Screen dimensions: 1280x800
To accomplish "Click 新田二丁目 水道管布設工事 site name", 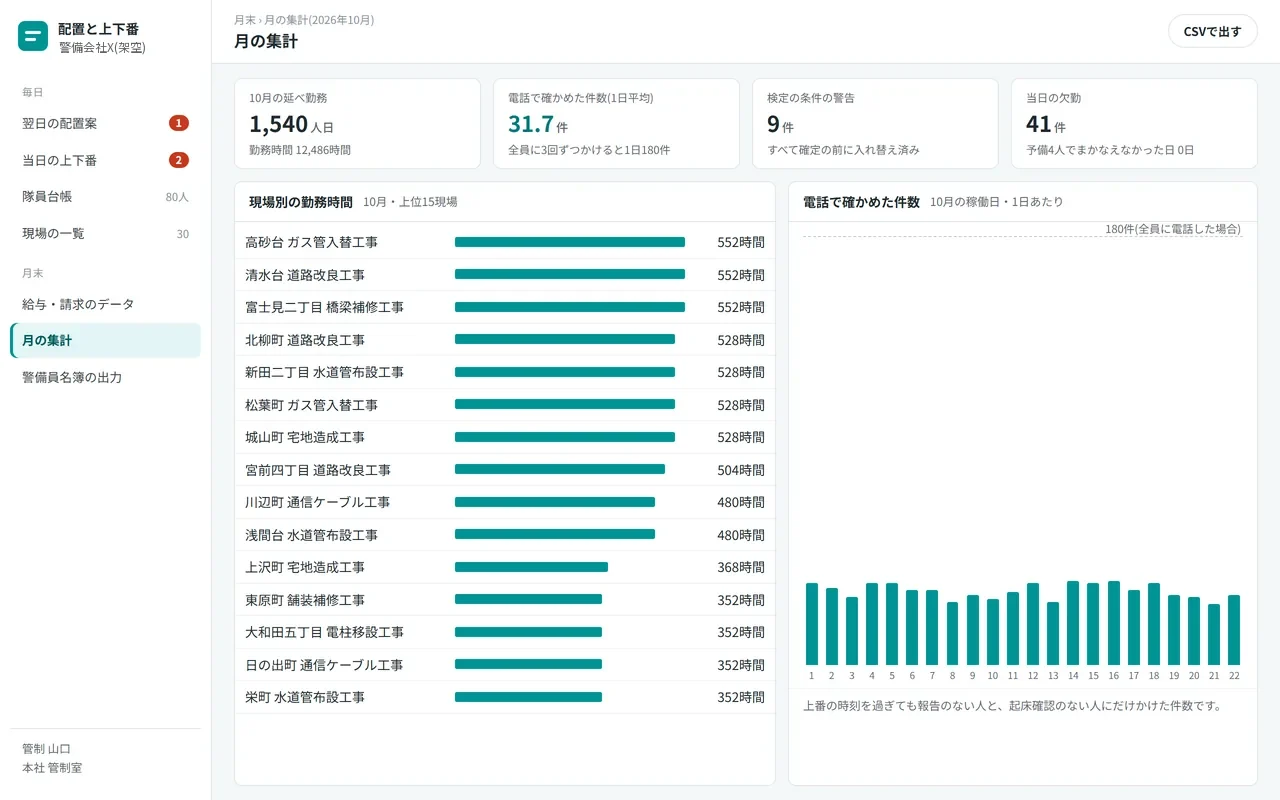I will point(325,372).
